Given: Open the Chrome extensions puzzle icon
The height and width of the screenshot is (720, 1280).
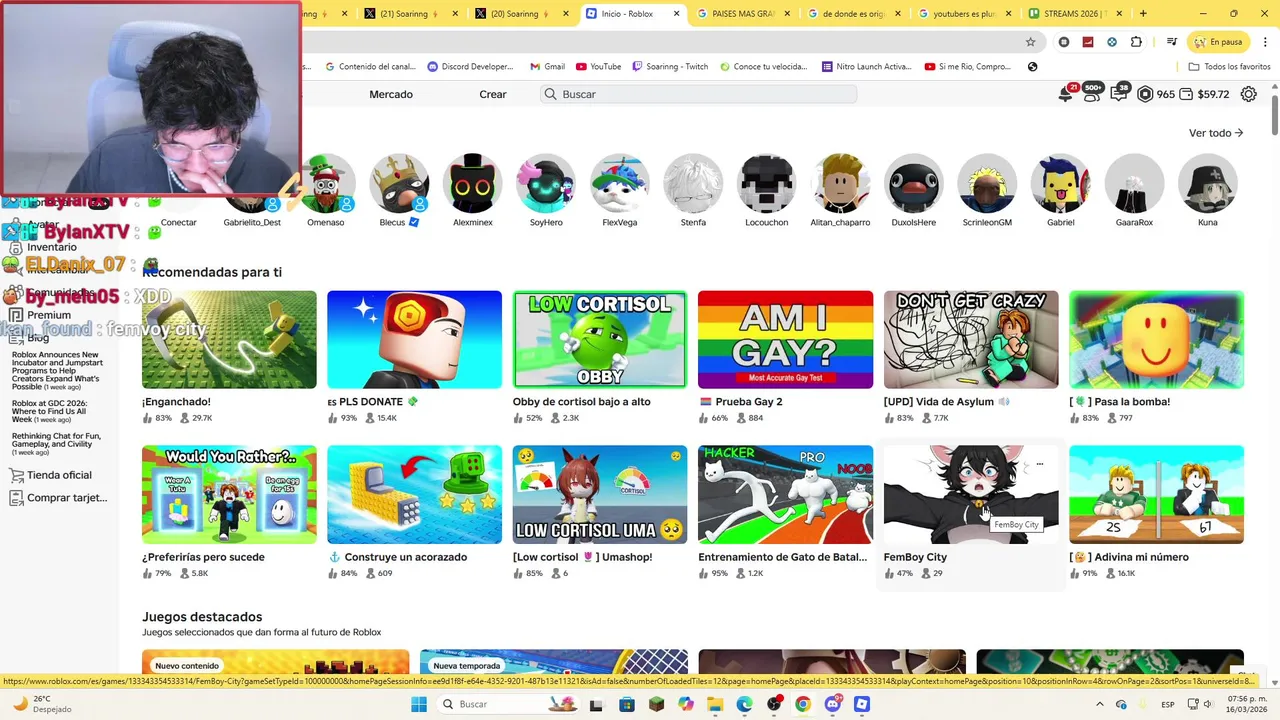Looking at the screenshot, I should (x=1136, y=42).
